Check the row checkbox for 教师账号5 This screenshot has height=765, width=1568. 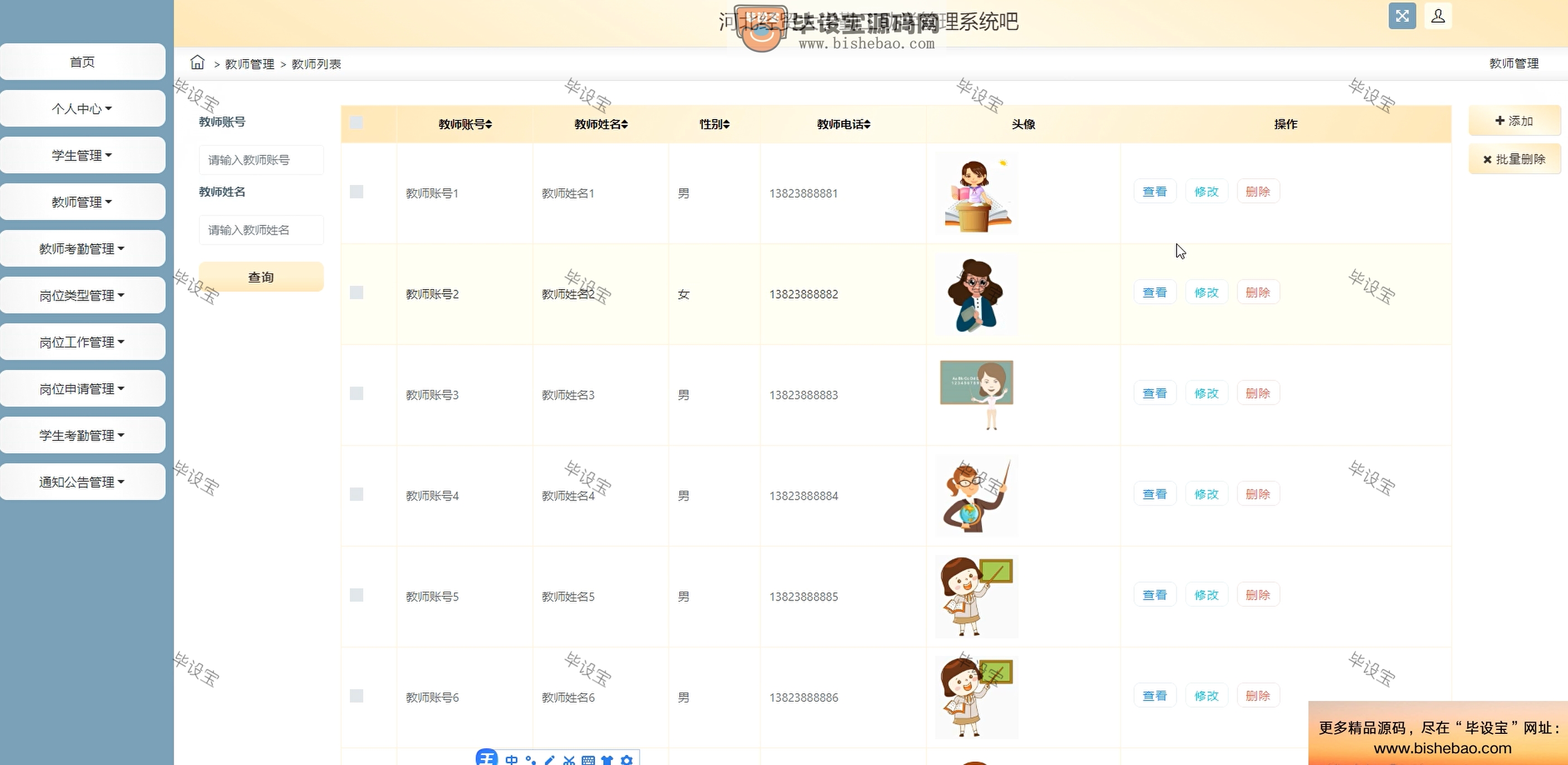pyautogui.click(x=356, y=595)
